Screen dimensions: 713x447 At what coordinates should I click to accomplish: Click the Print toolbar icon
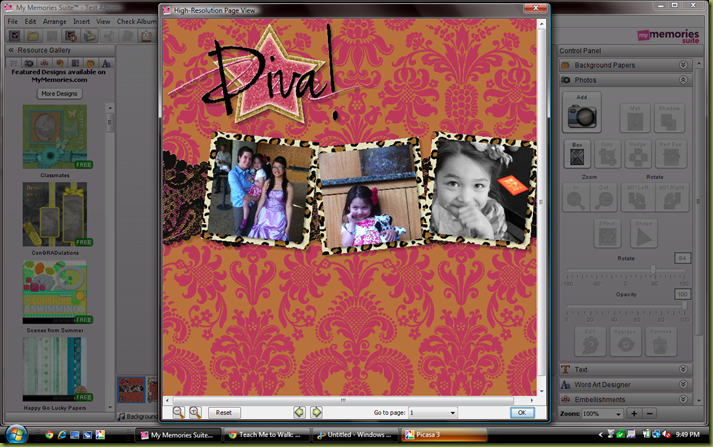click(90, 35)
